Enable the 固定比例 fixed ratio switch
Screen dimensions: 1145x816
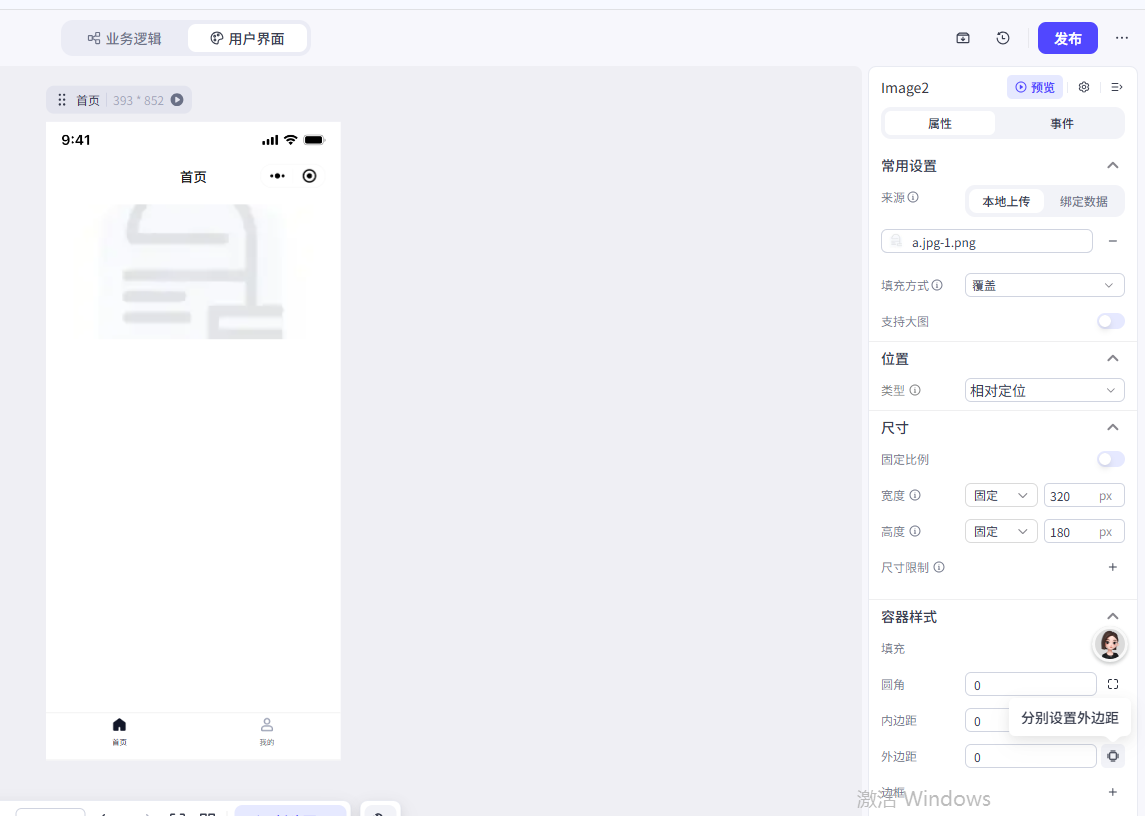click(1110, 459)
